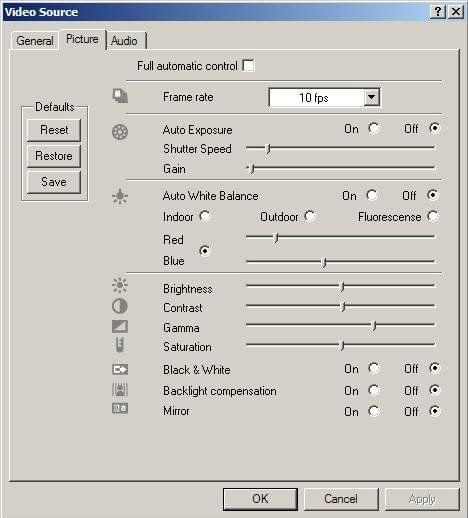Select the Outdoor white balance preset
The image size is (468, 518).
310,216
